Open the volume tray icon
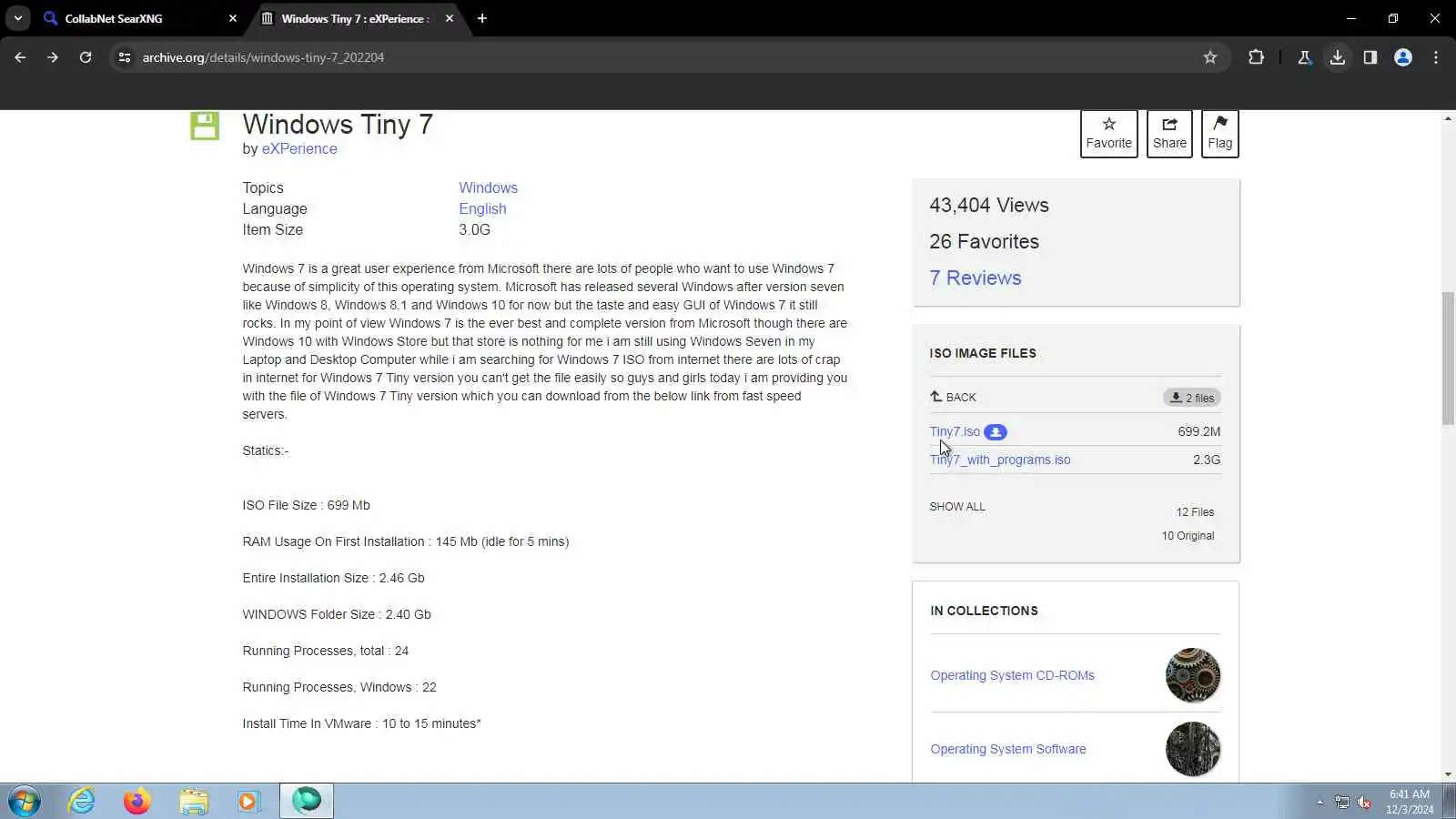This screenshot has width=1456, height=819. [1364, 802]
